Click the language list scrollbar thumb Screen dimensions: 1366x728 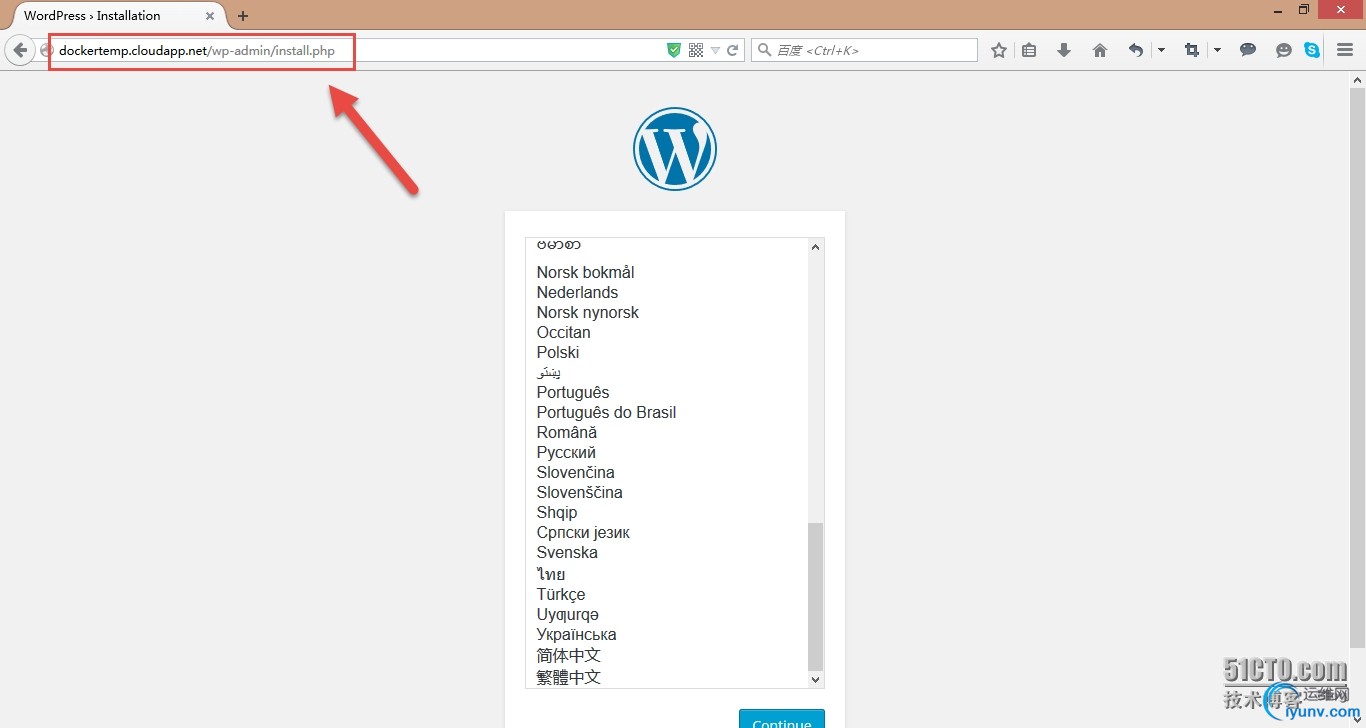pos(815,596)
